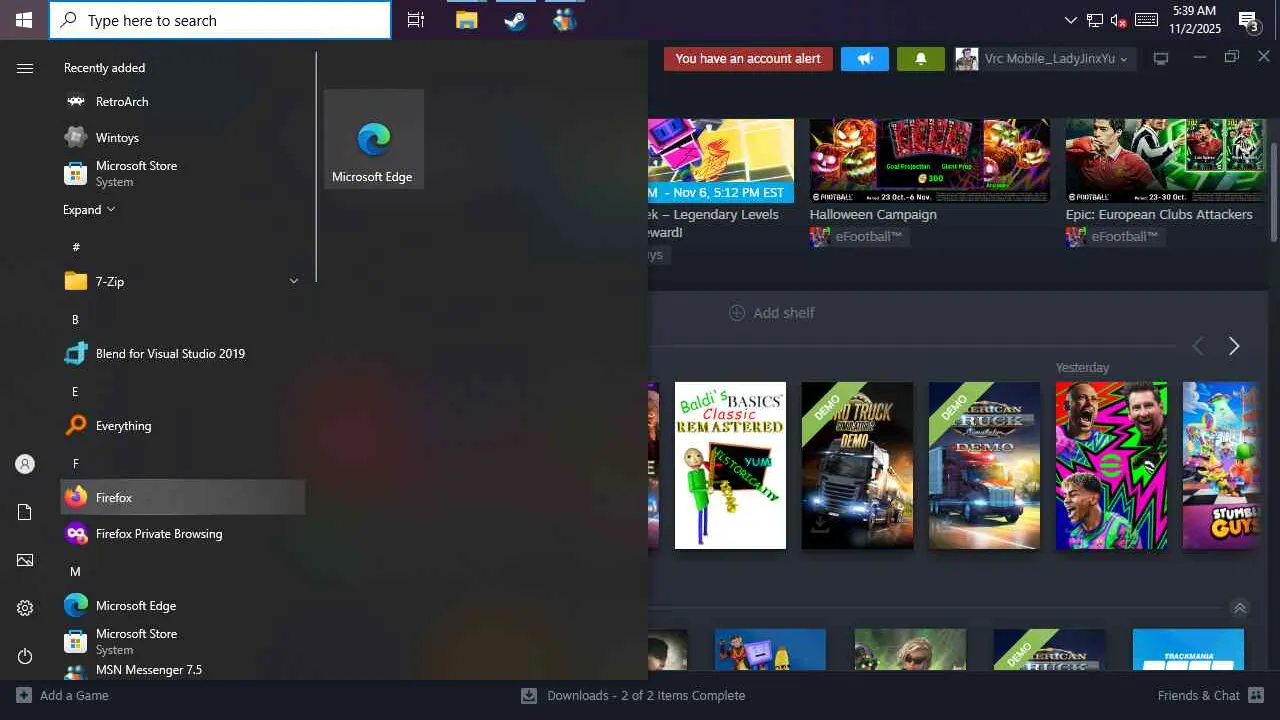Click Add shelf in Steam library
This screenshot has height=720, width=1280.
[772, 313]
